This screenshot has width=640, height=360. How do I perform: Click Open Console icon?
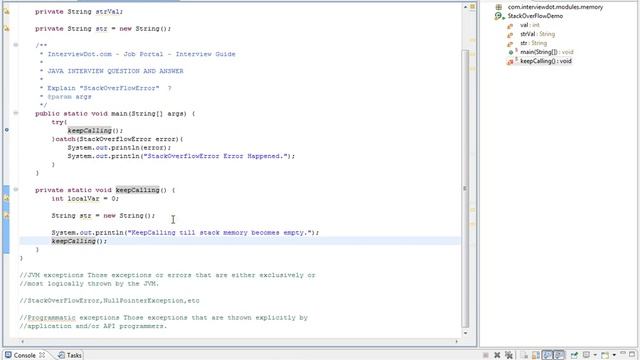tap(605, 355)
